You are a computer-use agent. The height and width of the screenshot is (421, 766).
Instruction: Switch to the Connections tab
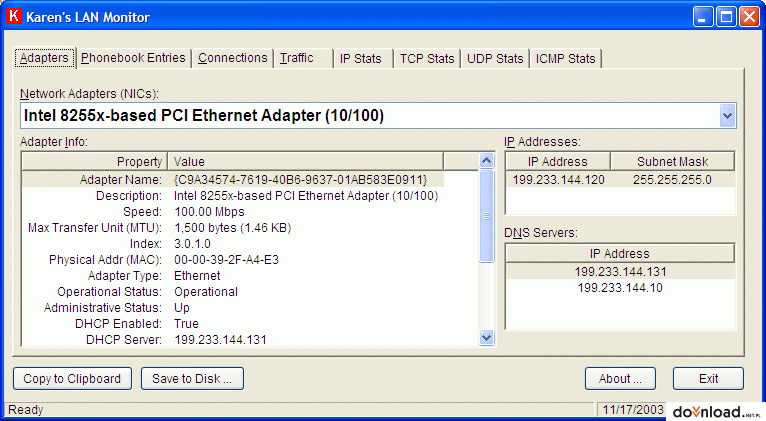pos(233,58)
